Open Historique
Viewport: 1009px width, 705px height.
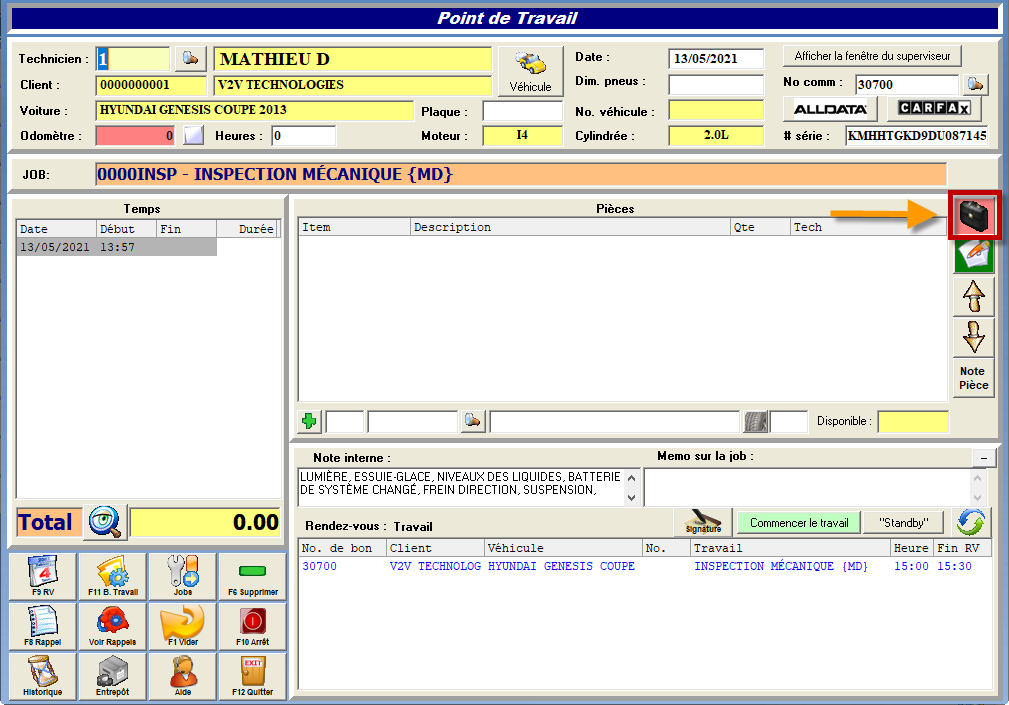tap(43, 677)
